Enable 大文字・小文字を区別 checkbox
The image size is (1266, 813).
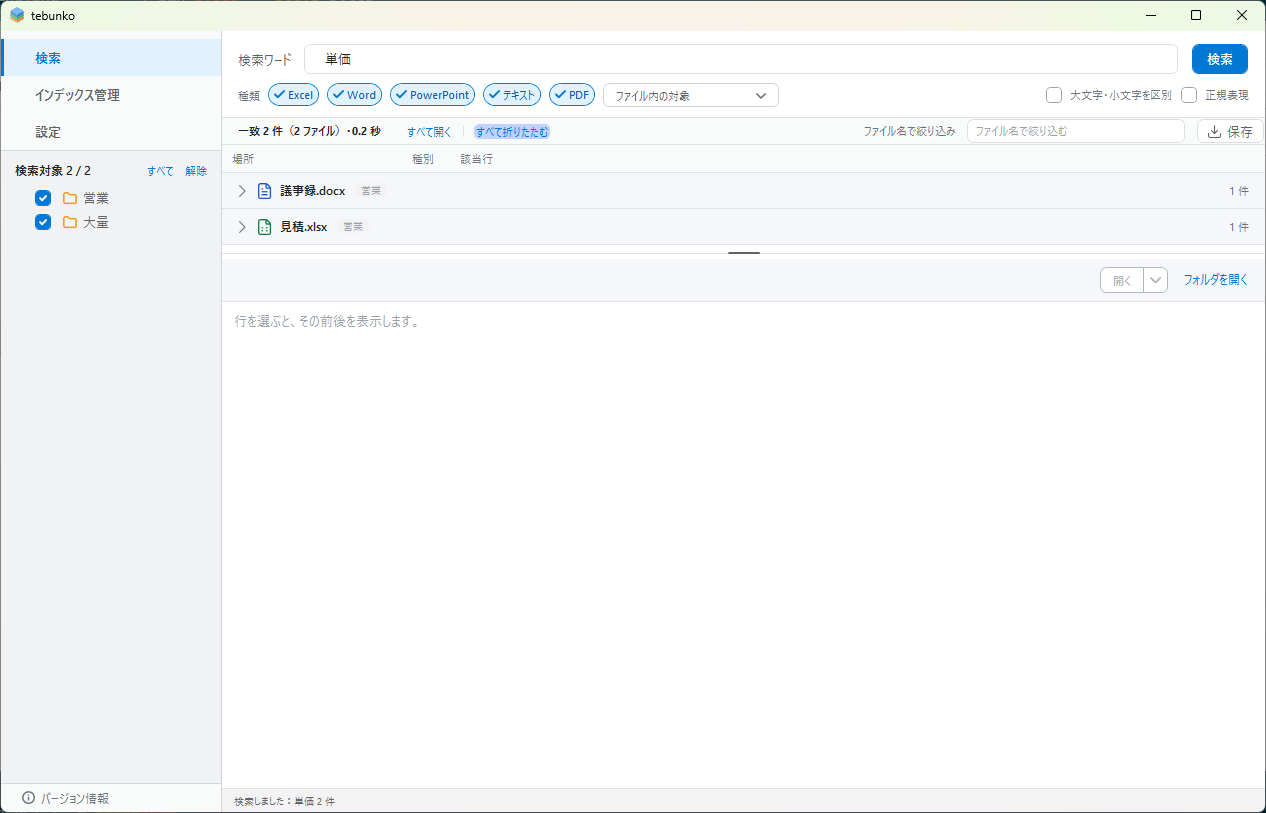1054,95
